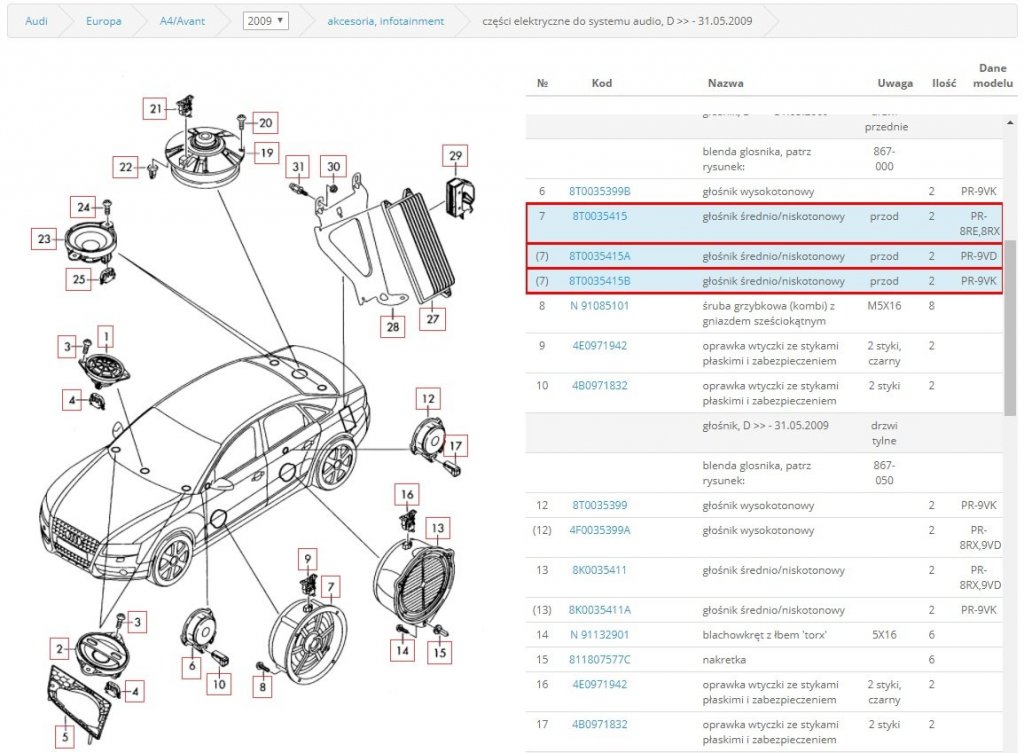Image resolution: width=1024 pixels, height=753 pixels.
Task: Click the 'nakretka' name cell
Action: click(724, 659)
